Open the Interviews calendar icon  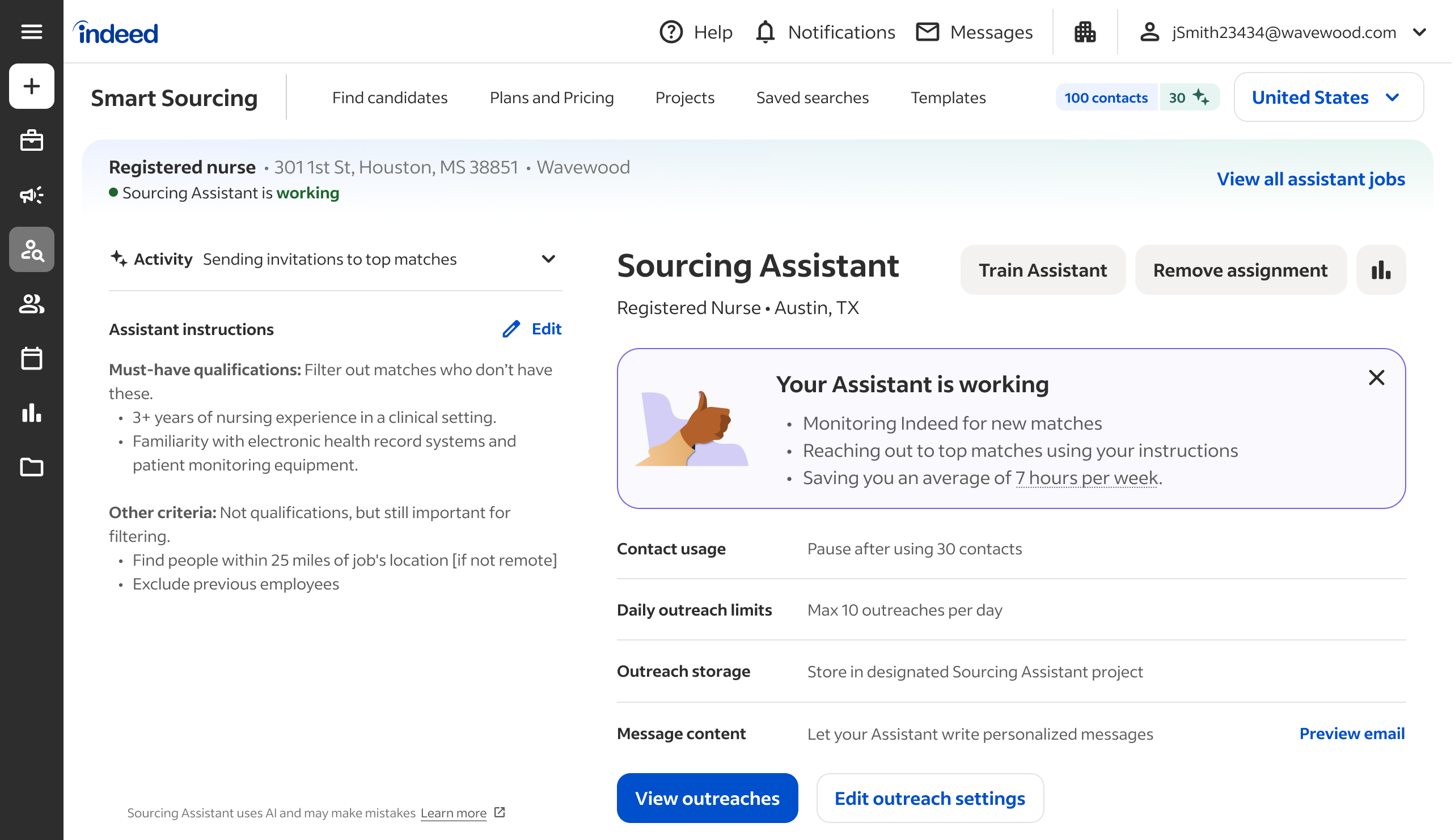tap(31, 358)
